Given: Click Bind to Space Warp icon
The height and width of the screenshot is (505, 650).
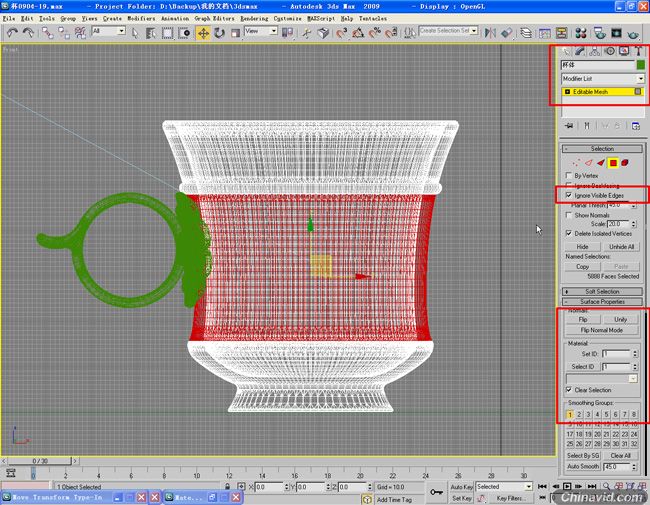Looking at the screenshot, I should tap(80, 33).
